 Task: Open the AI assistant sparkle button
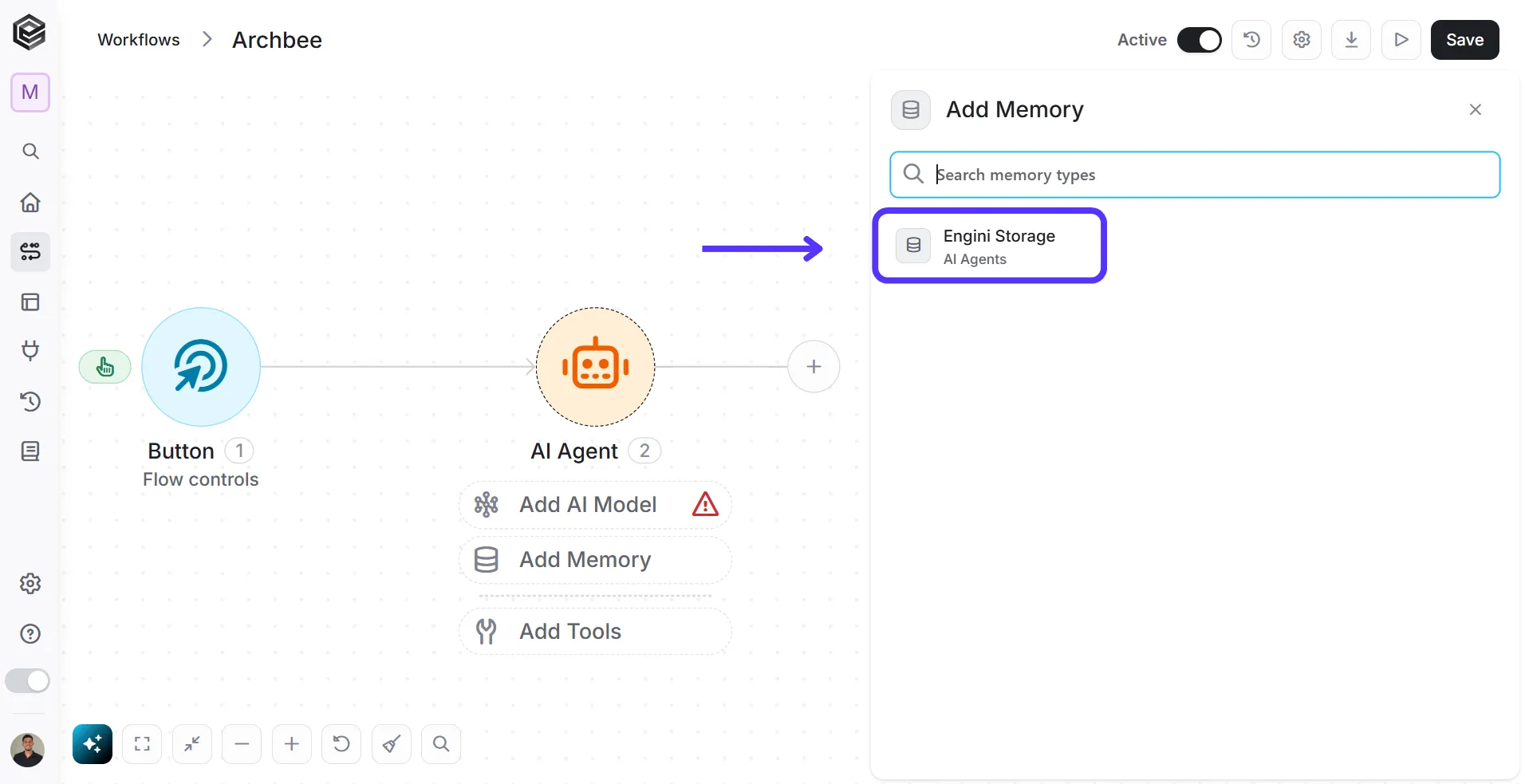pyautogui.click(x=93, y=744)
